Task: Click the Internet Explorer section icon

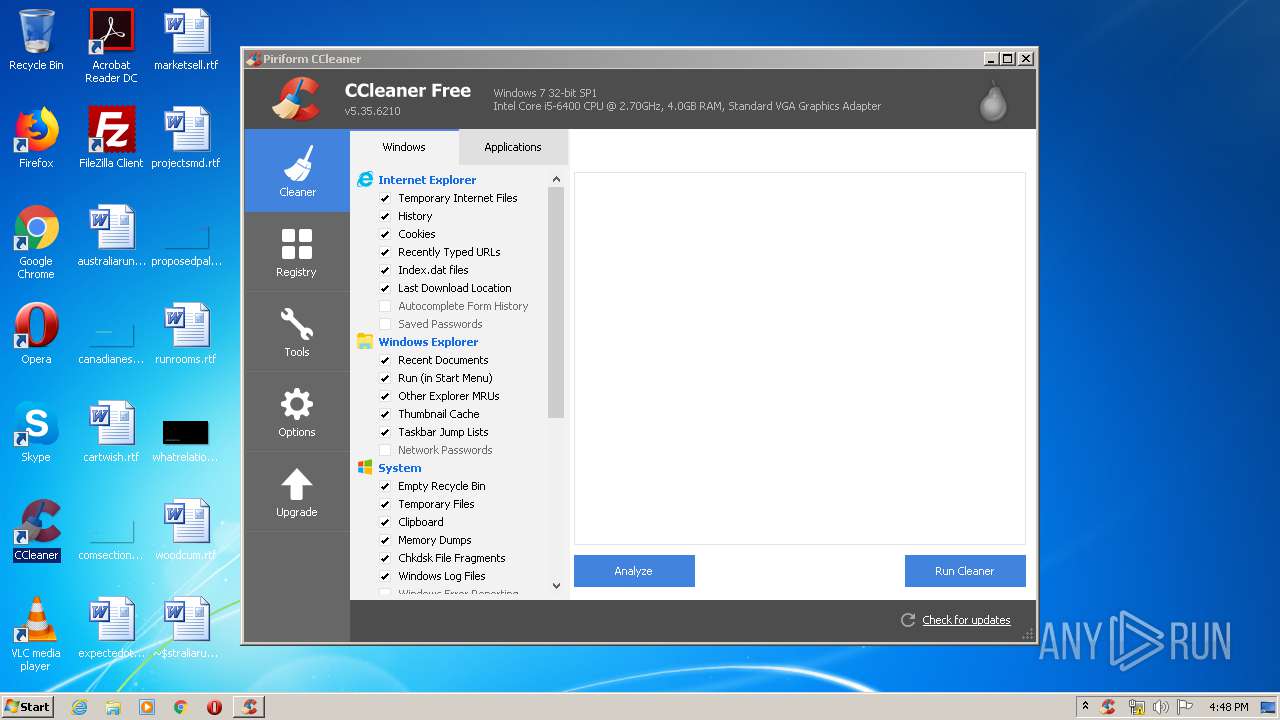Action: point(365,180)
